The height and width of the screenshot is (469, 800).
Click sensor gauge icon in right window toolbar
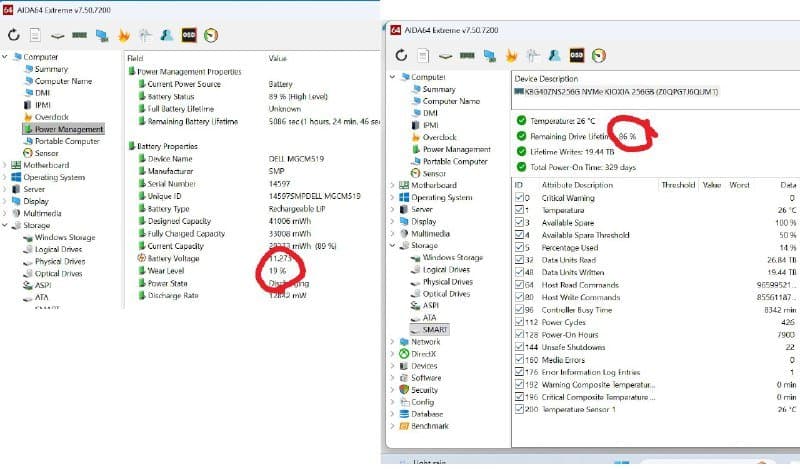click(x=598, y=56)
